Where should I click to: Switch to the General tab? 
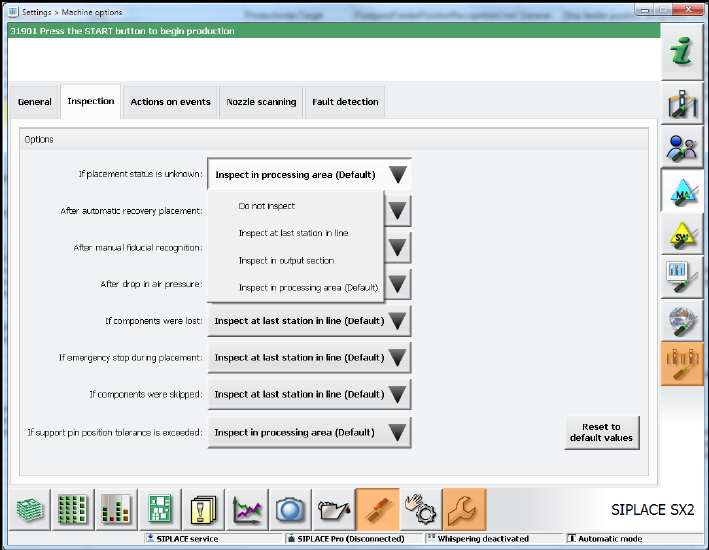[x=34, y=102]
